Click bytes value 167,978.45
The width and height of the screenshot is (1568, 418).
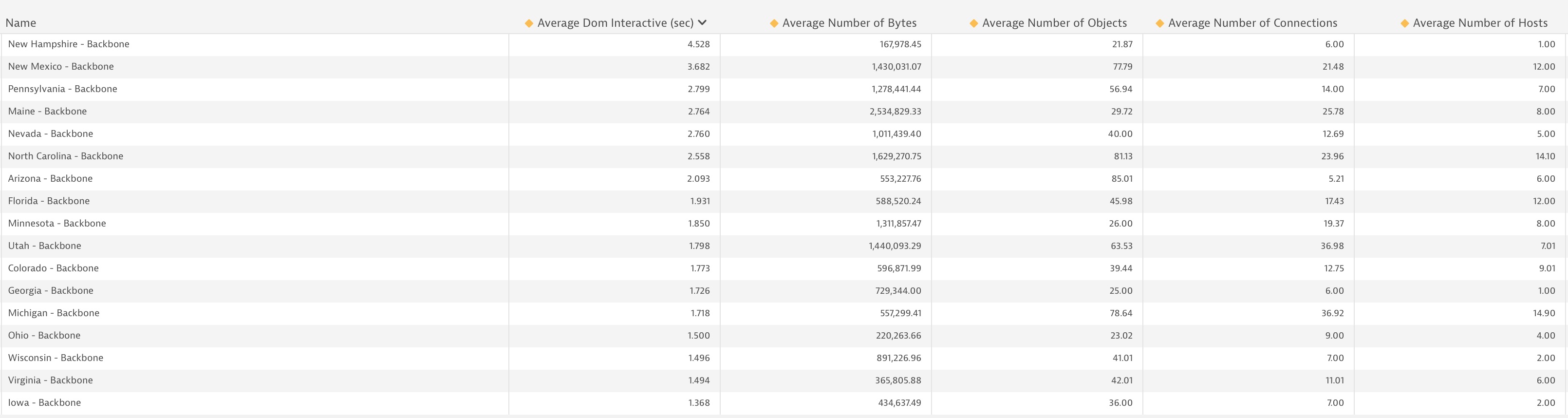(x=900, y=44)
